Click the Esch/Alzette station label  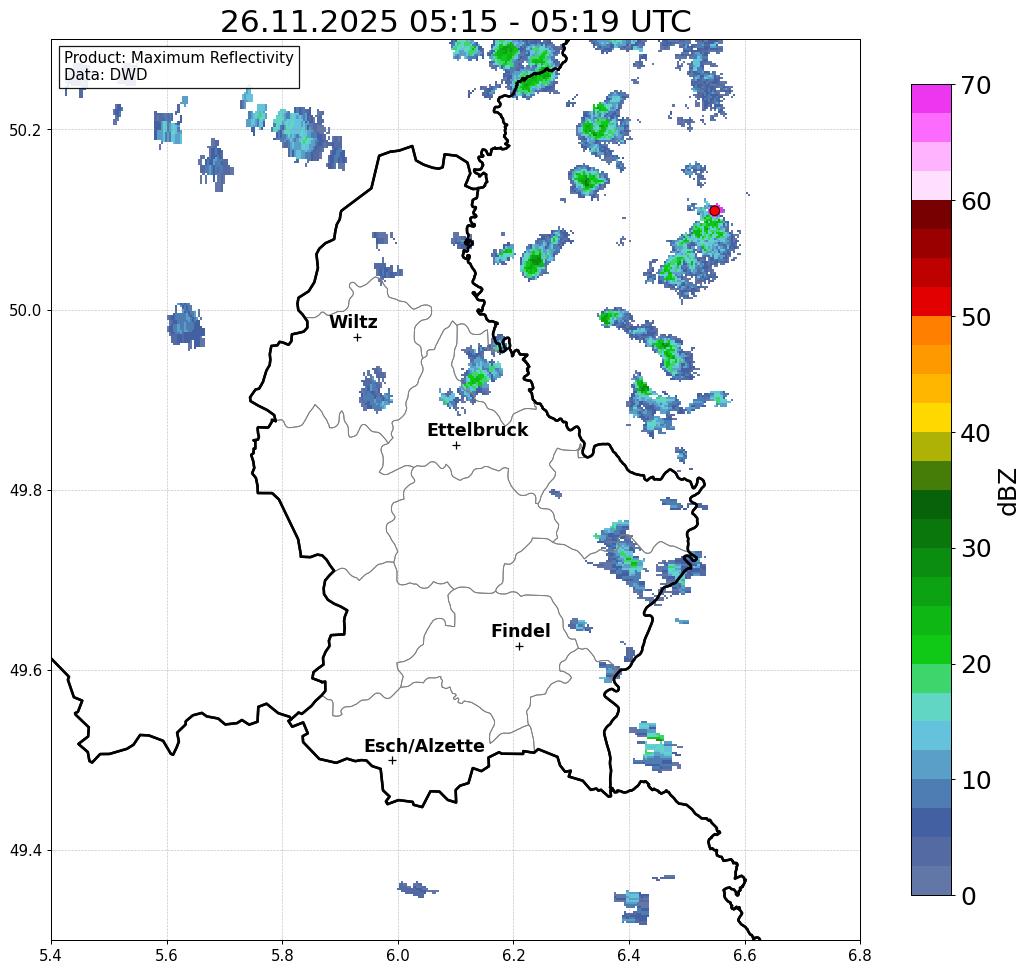[x=425, y=746]
